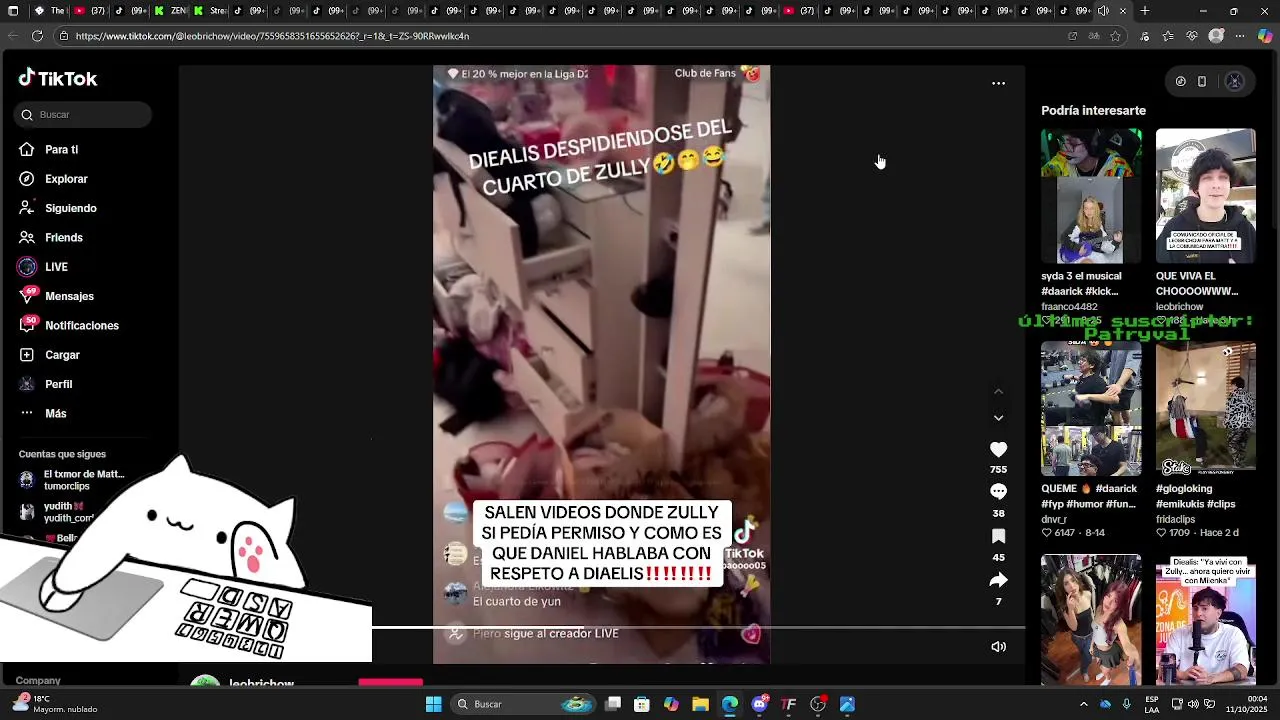Close the active audio-playing tab
Image resolution: width=1280 pixels, height=720 pixels.
point(1122,11)
